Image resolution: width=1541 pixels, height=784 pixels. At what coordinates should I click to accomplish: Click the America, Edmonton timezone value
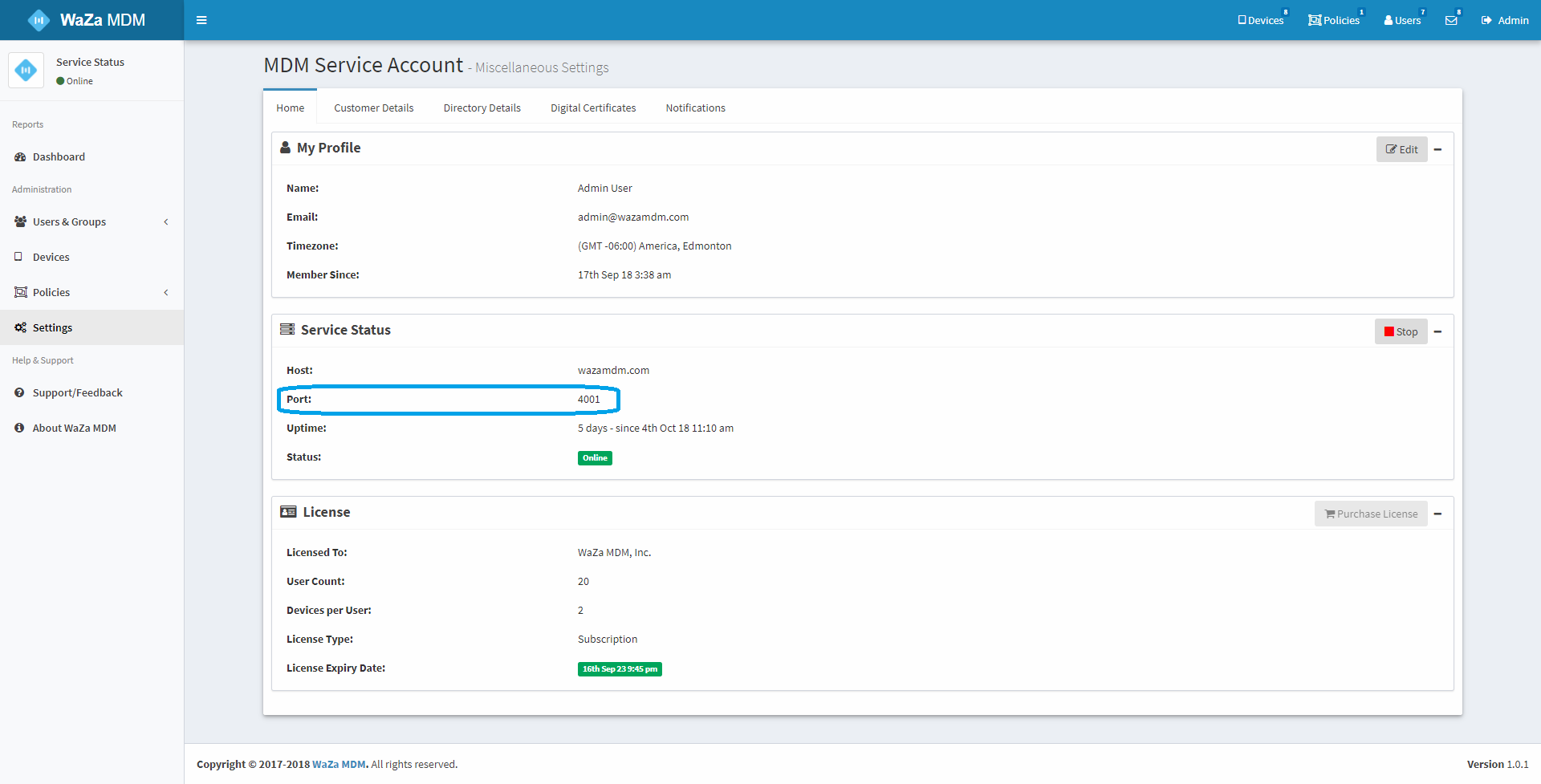tap(654, 246)
